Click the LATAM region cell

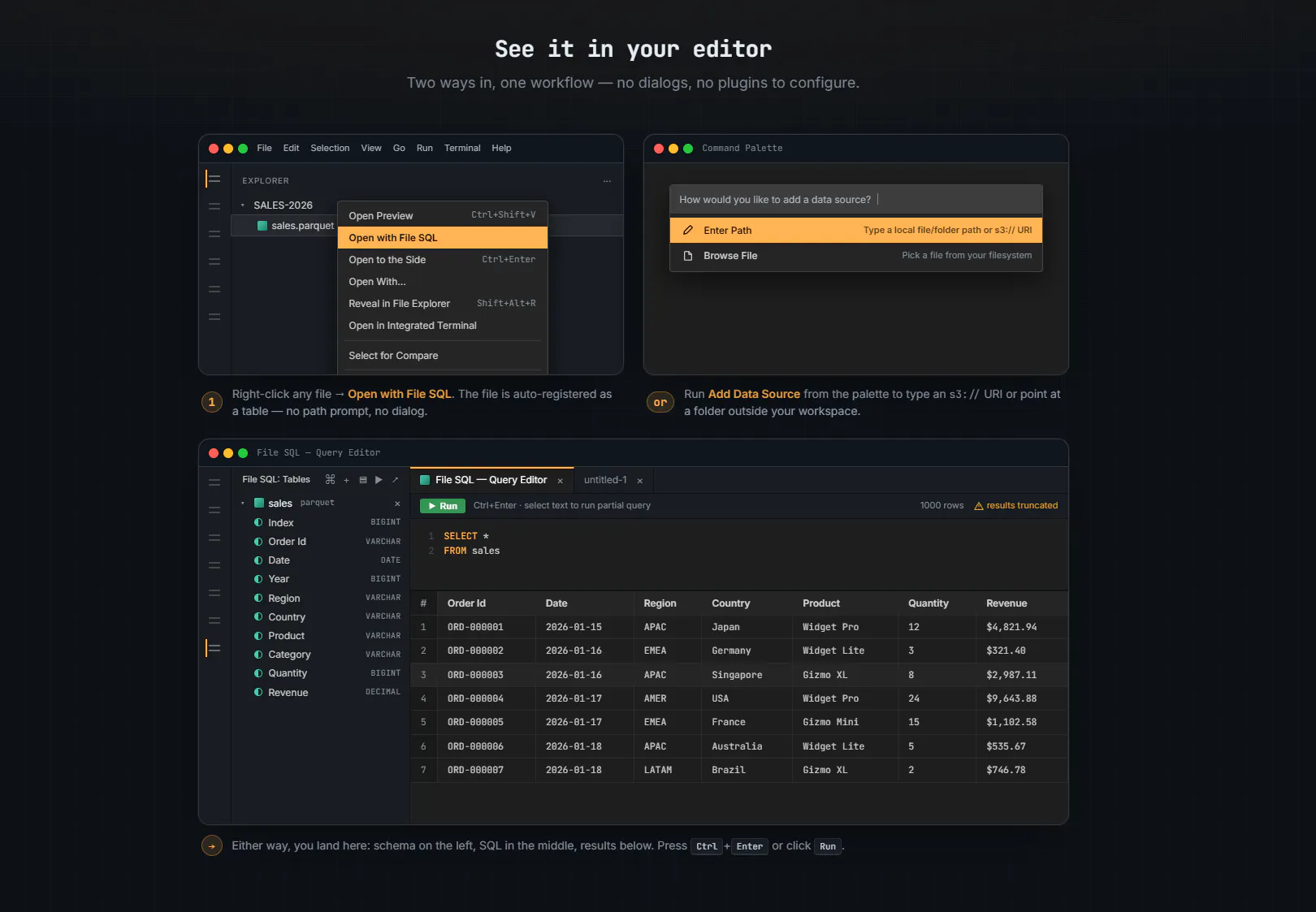[667, 770]
